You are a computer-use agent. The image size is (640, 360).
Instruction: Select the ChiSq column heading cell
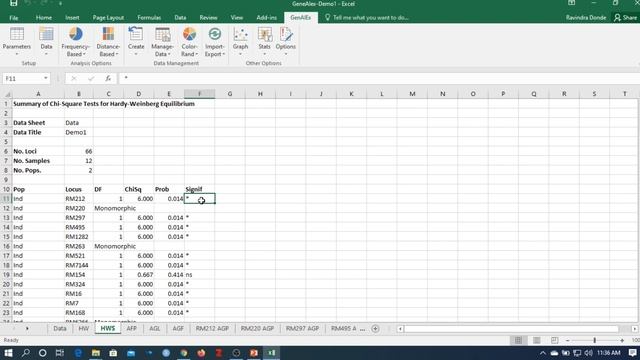[x=139, y=189]
